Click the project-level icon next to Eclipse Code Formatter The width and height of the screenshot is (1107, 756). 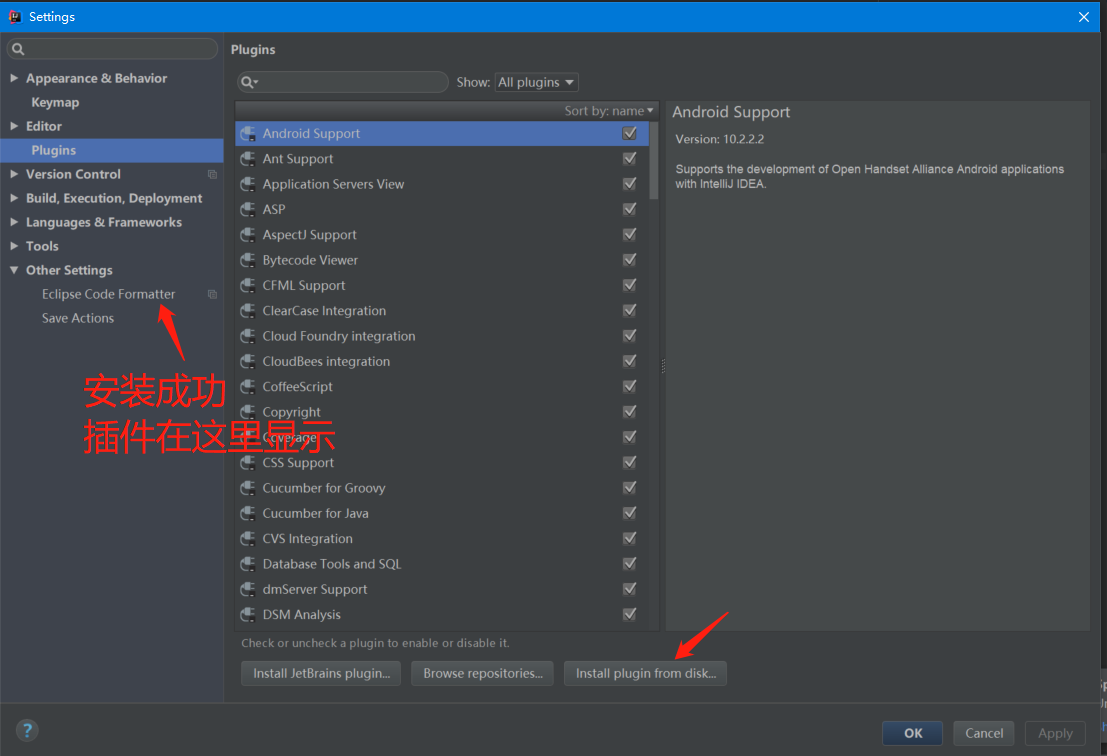pyautogui.click(x=212, y=294)
